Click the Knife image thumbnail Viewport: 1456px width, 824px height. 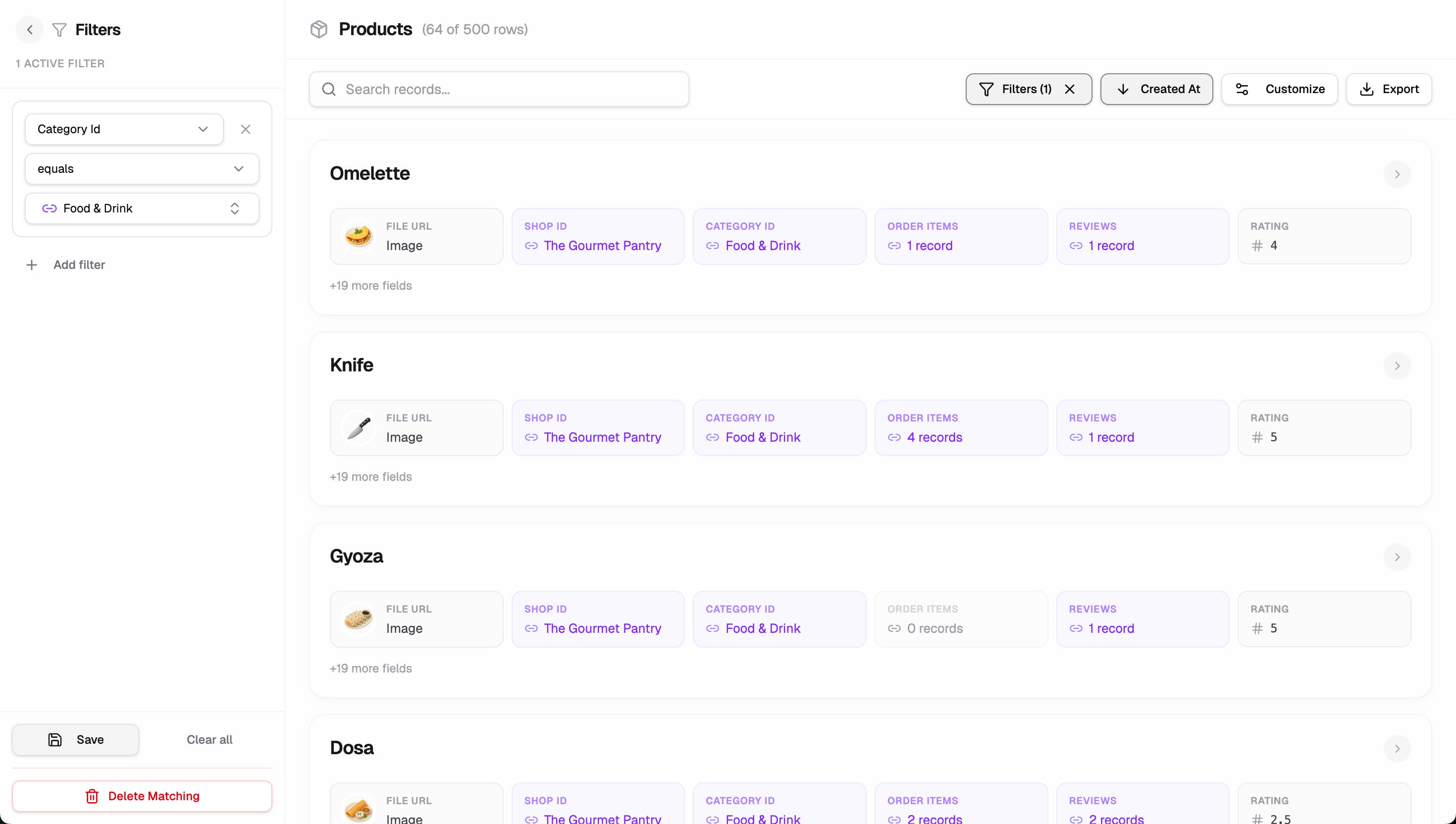pos(359,428)
